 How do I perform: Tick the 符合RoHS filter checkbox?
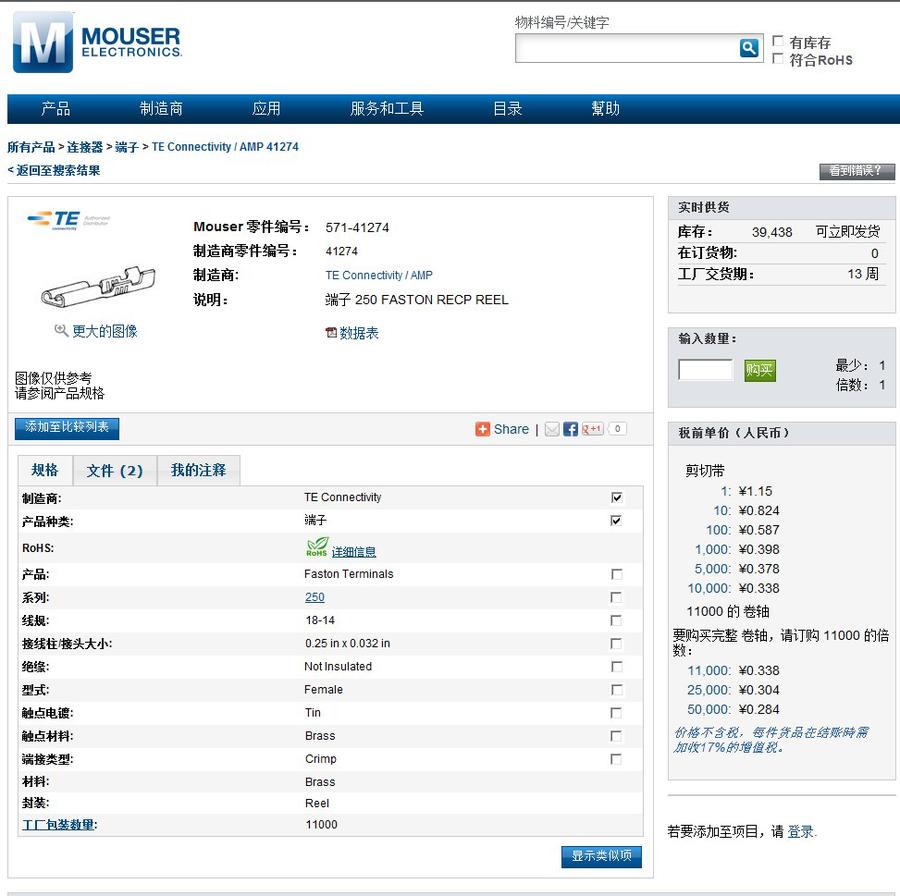(x=778, y=58)
